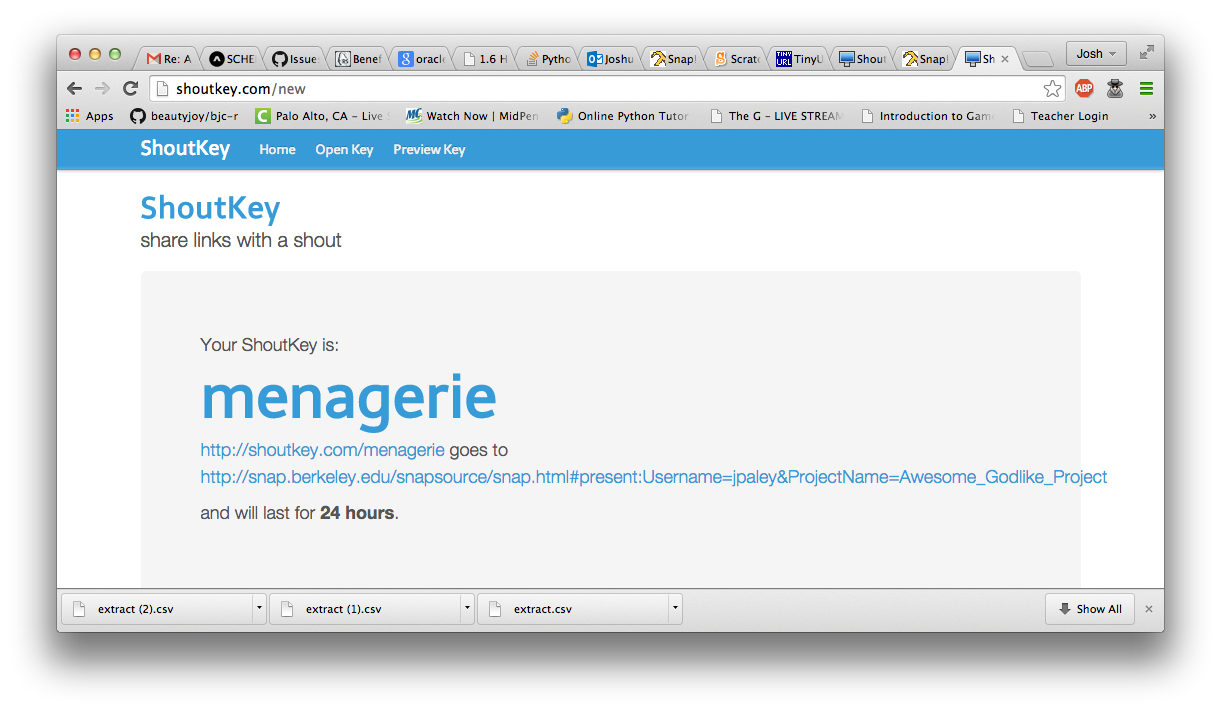Bookmark this page with the star icon

coord(1052,89)
